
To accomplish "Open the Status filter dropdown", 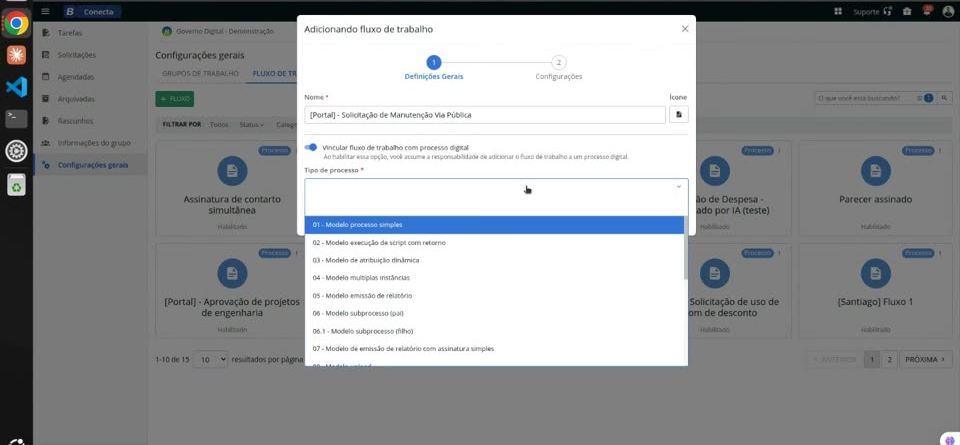I will (251, 124).
